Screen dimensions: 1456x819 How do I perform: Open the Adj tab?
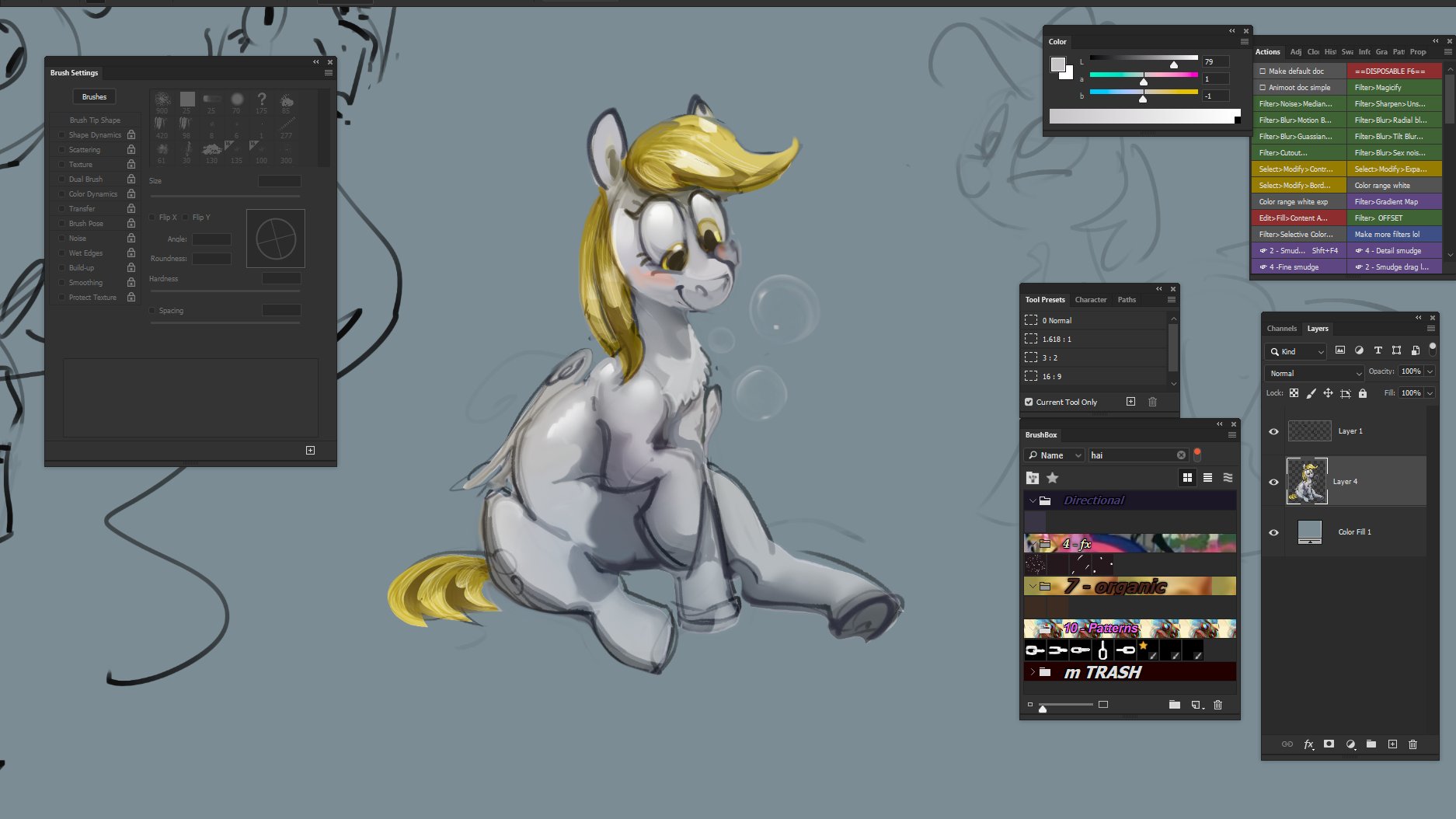1296,52
